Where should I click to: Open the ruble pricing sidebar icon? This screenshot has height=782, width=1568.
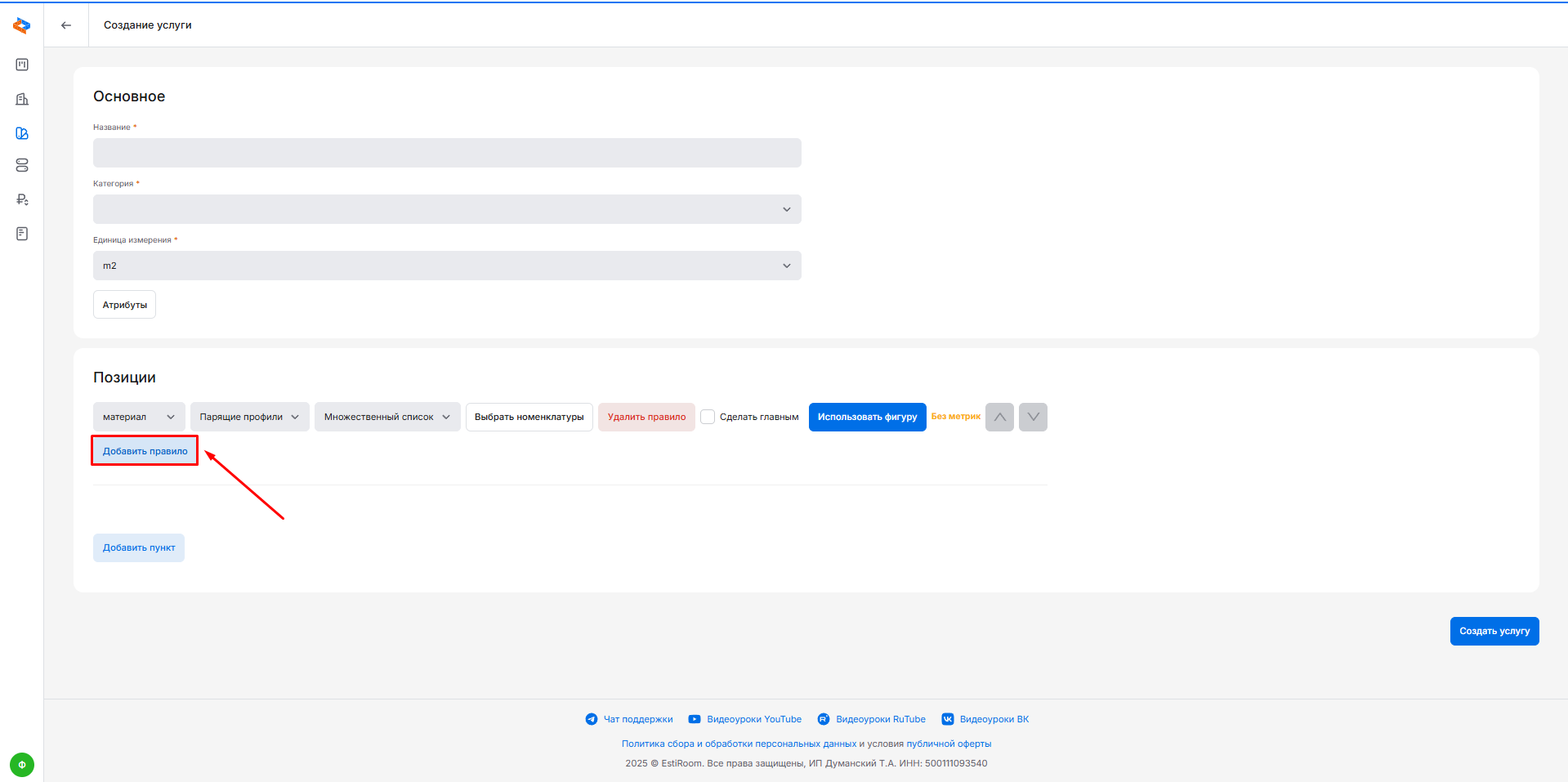coord(22,199)
